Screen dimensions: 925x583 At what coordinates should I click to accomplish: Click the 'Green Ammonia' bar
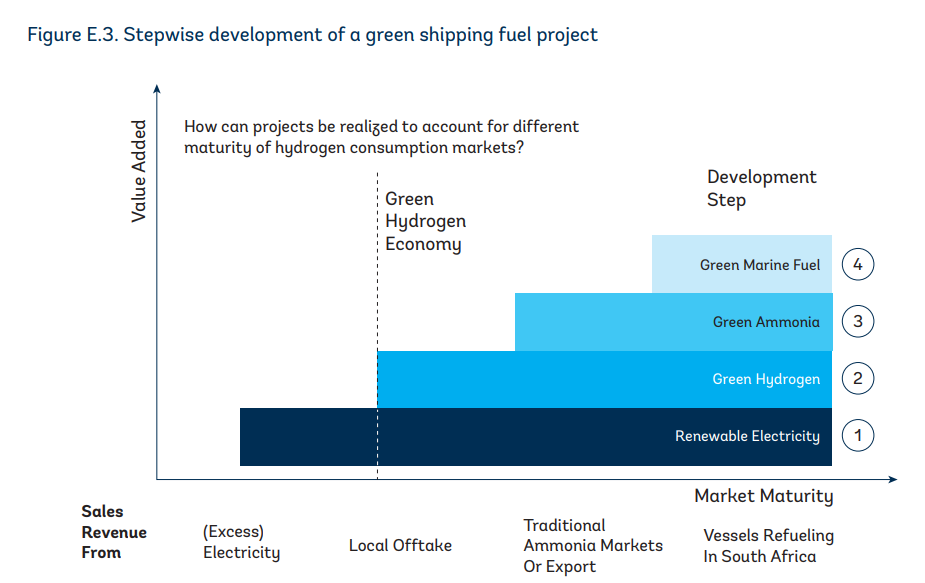tap(674, 322)
